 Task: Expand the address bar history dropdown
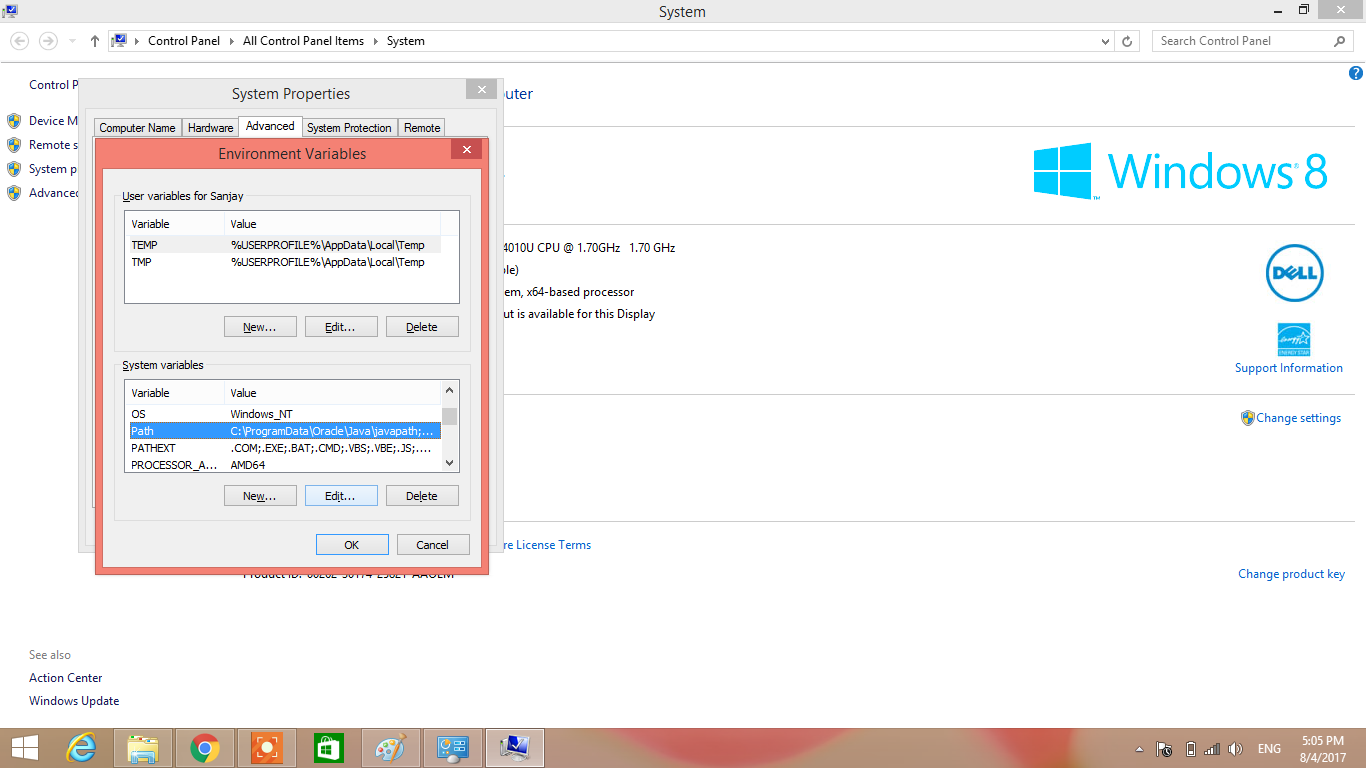(1105, 41)
